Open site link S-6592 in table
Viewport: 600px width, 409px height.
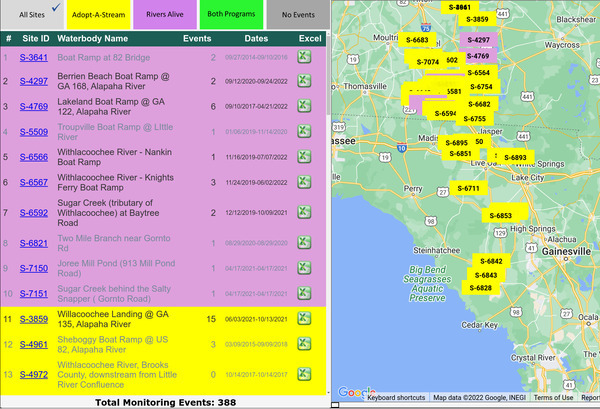[34, 213]
